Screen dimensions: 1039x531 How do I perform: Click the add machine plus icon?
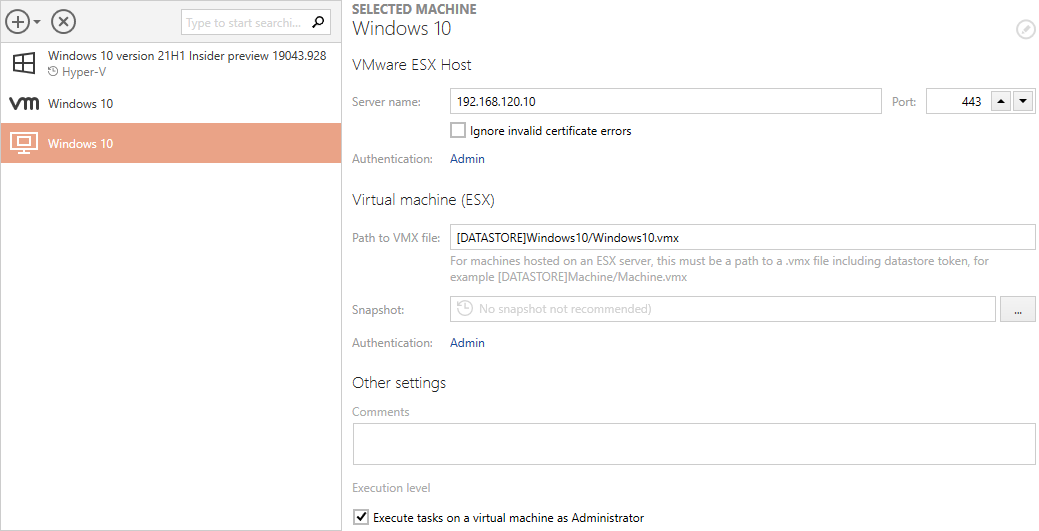coord(18,22)
